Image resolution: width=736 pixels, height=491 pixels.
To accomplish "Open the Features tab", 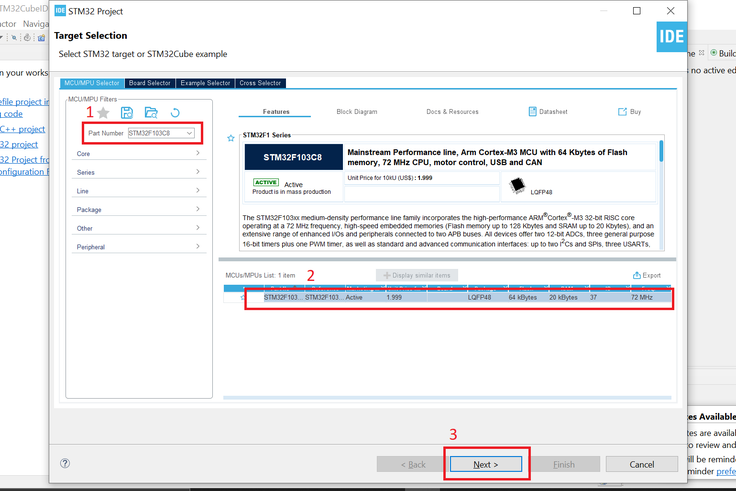I will tap(276, 112).
